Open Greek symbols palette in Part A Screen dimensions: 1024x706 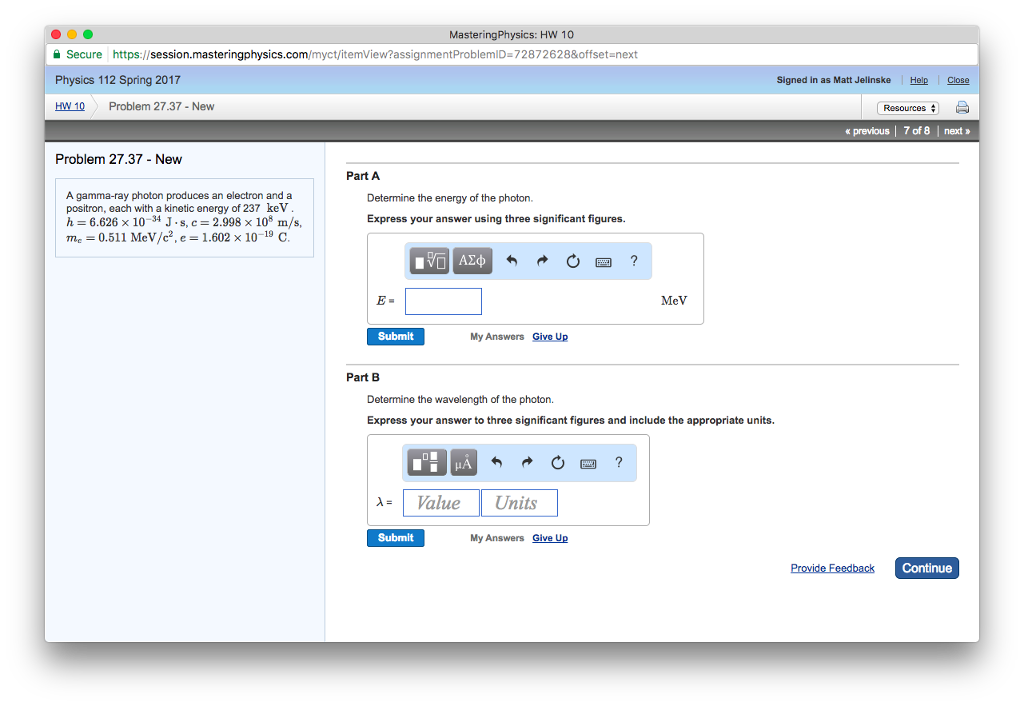[x=472, y=261]
